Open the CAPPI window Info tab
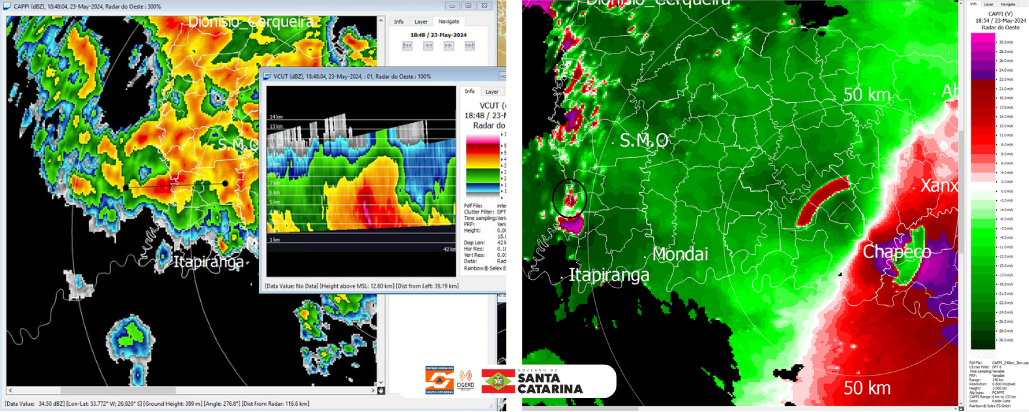The image size is (1029, 412). (398, 21)
